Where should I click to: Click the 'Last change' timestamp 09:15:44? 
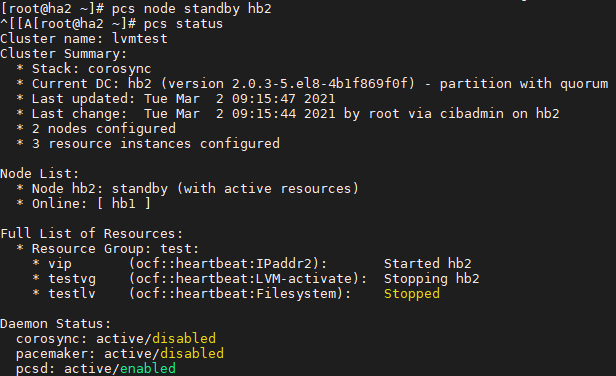(x=264, y=114)
